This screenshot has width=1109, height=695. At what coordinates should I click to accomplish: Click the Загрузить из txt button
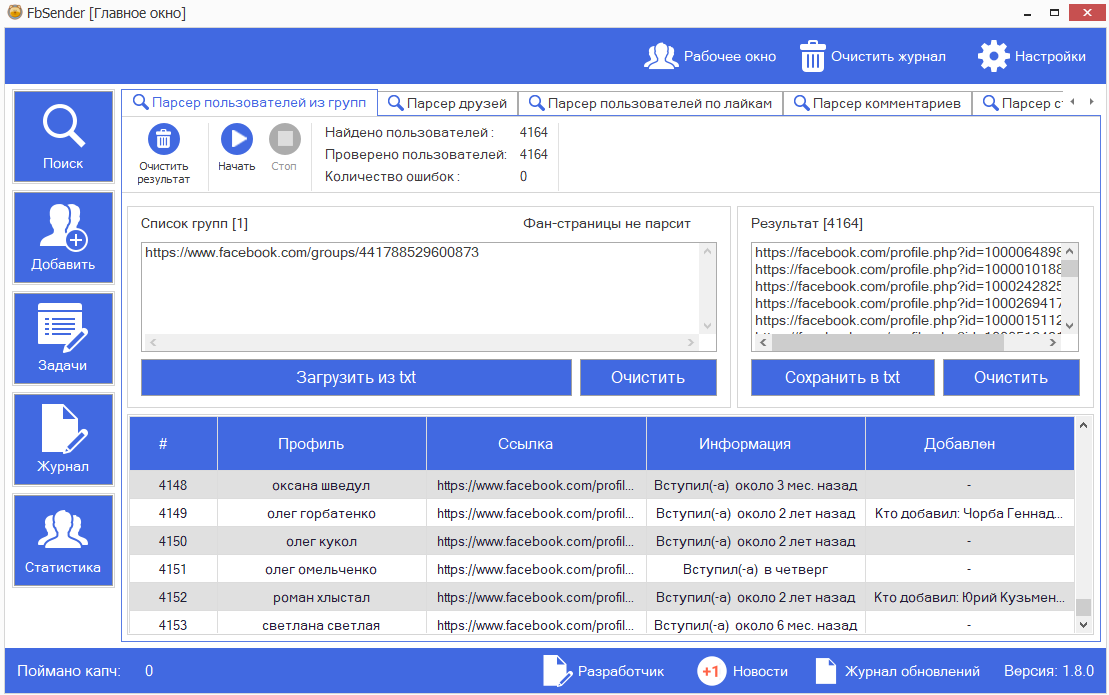(356, 378)
